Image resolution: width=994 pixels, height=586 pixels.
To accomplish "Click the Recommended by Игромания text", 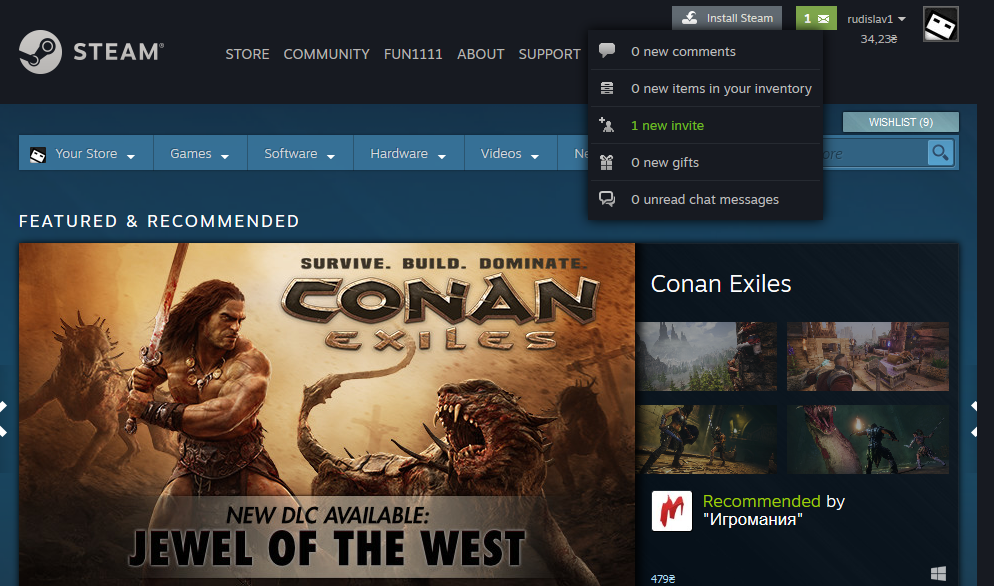I will (773, 510).
